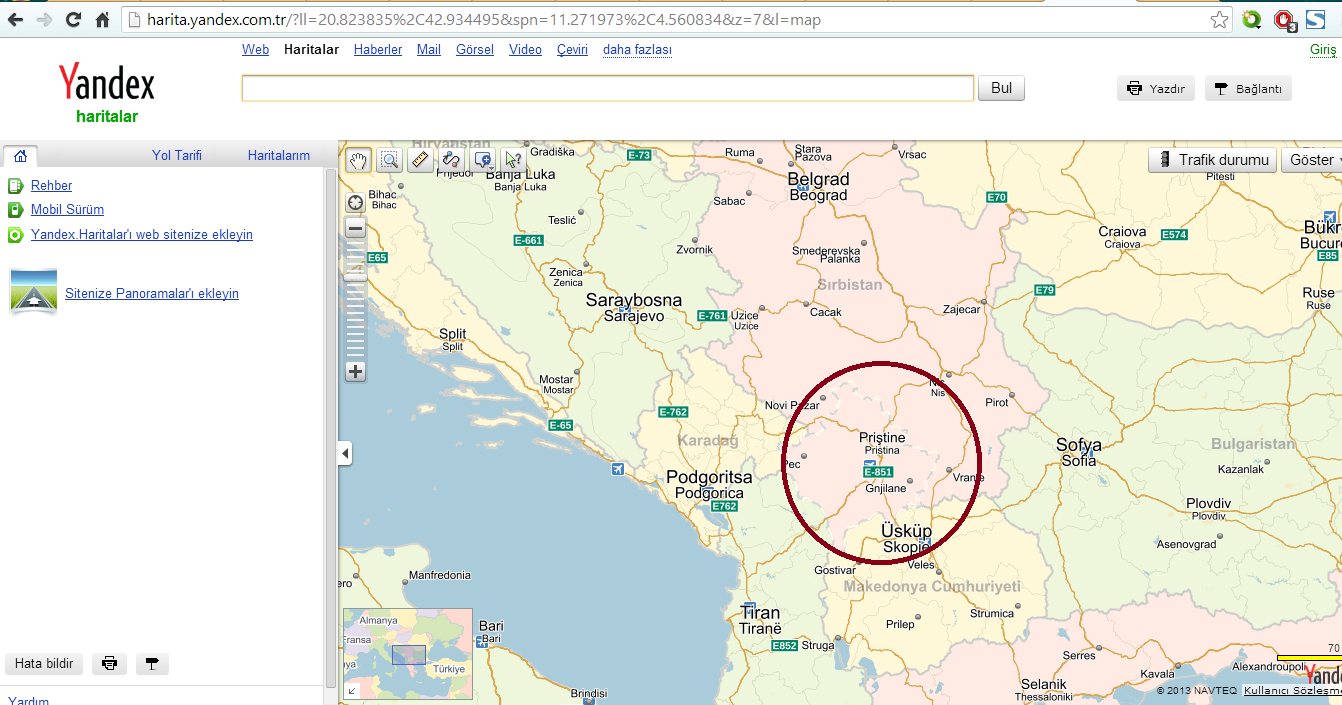
Task: Switch to the Yol Tarifi tab
Action: [177, 155]
